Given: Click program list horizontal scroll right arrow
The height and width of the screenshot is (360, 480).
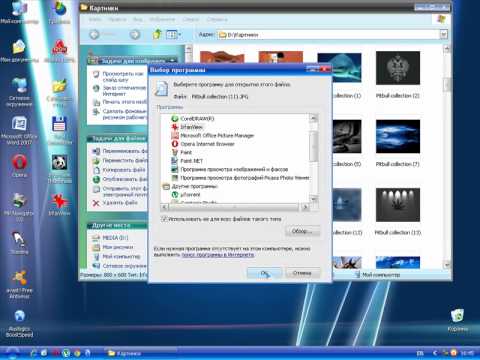Looking at the screenshot, I should tap(305, 207).
